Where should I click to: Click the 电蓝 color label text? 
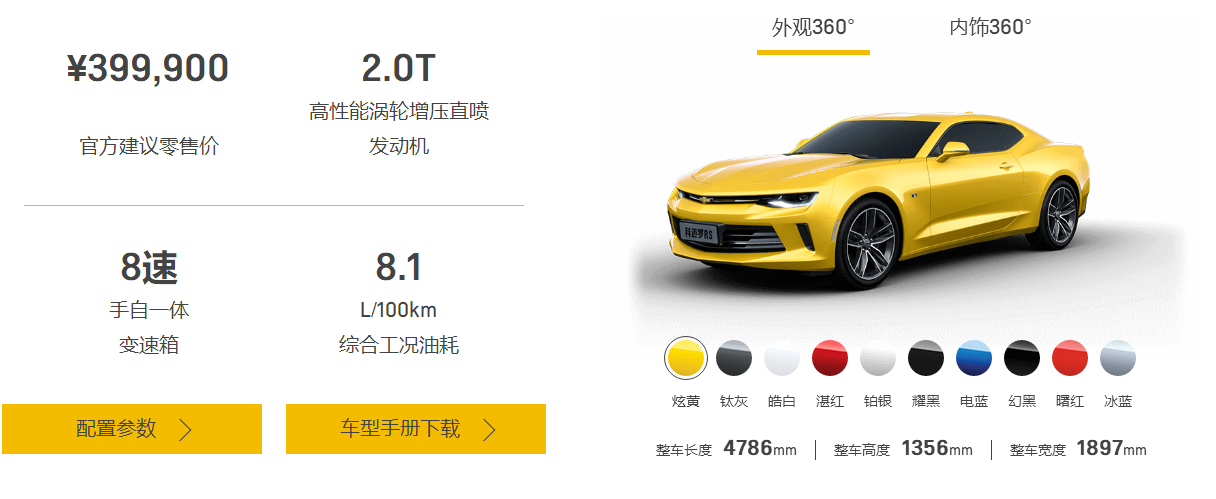point(974,401)
